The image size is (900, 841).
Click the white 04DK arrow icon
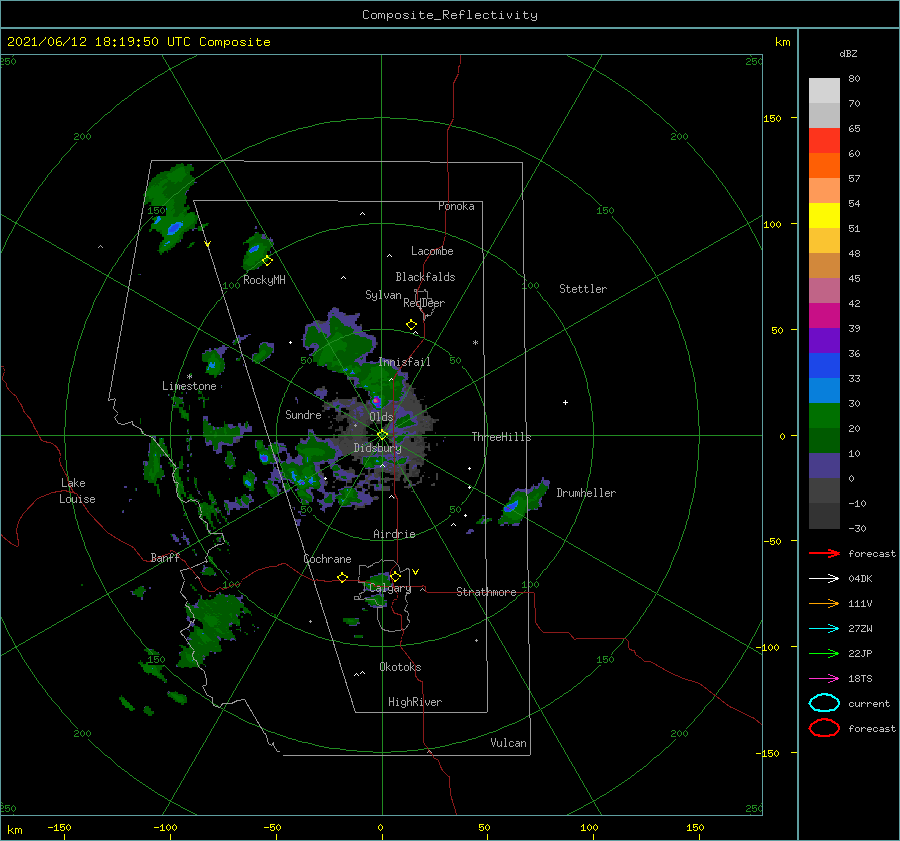pyautogui.click(x=824, y=578)
